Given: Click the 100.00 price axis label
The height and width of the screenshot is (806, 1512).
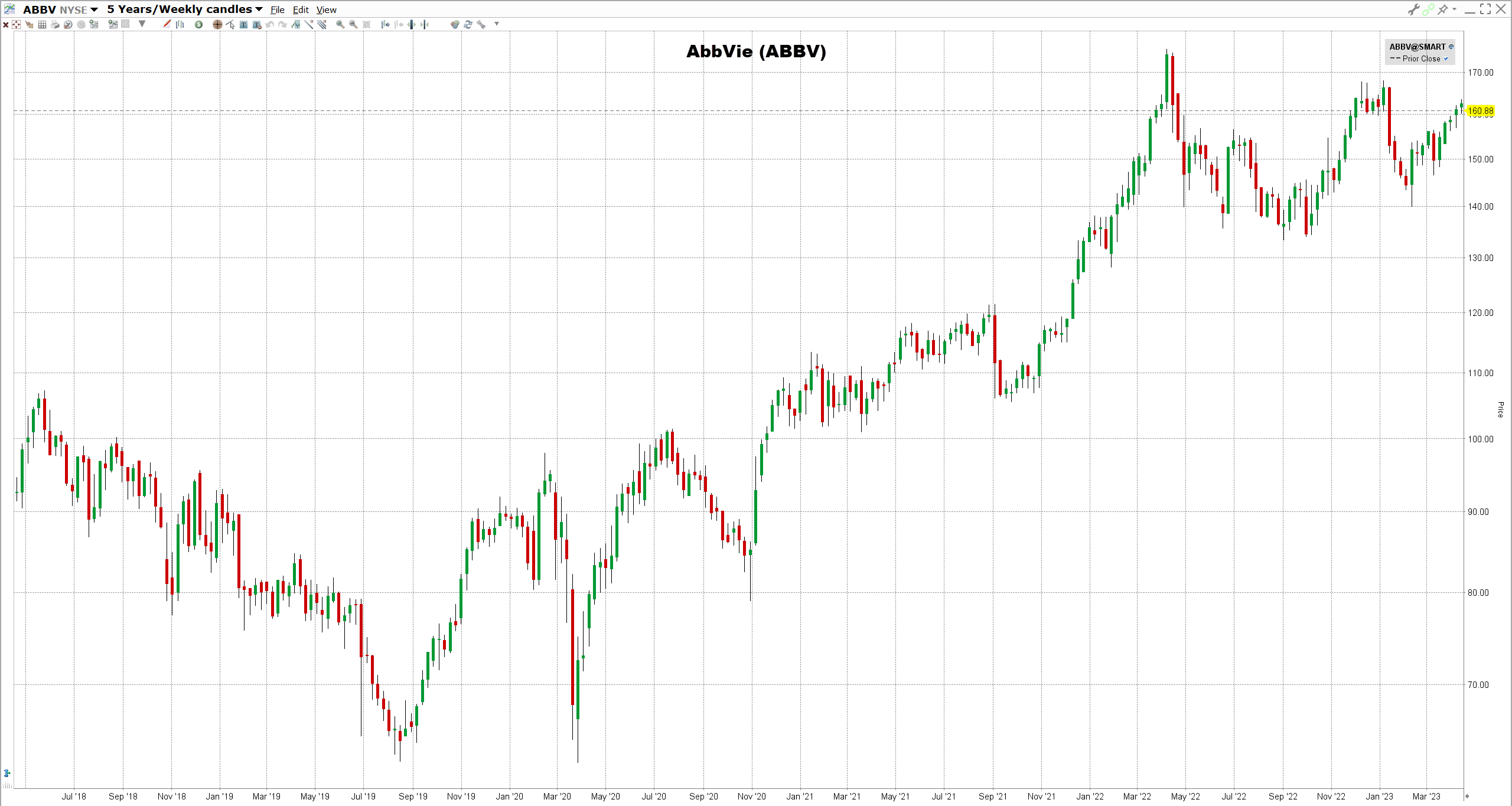Looking at the screenshot, I should point(1481,439).
